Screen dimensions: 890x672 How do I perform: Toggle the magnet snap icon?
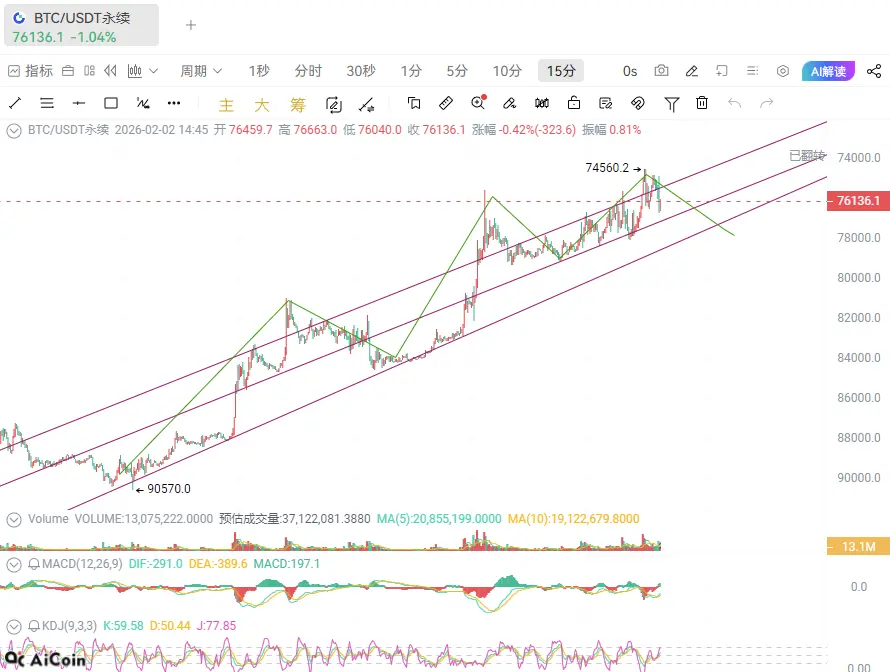(x=637, y=103)
